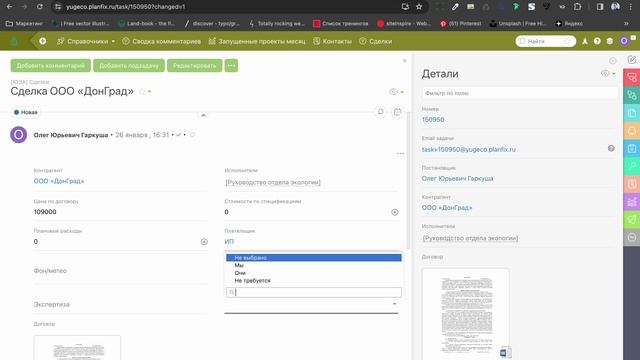
Task: Open the Сводка комментариев menu item
Action: tap(162, 41)
